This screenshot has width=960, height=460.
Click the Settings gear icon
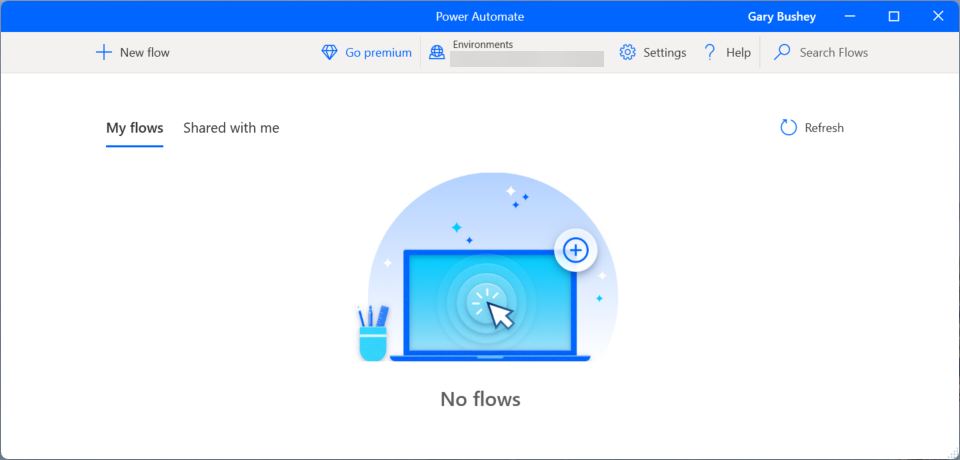[x=628, y=53]
